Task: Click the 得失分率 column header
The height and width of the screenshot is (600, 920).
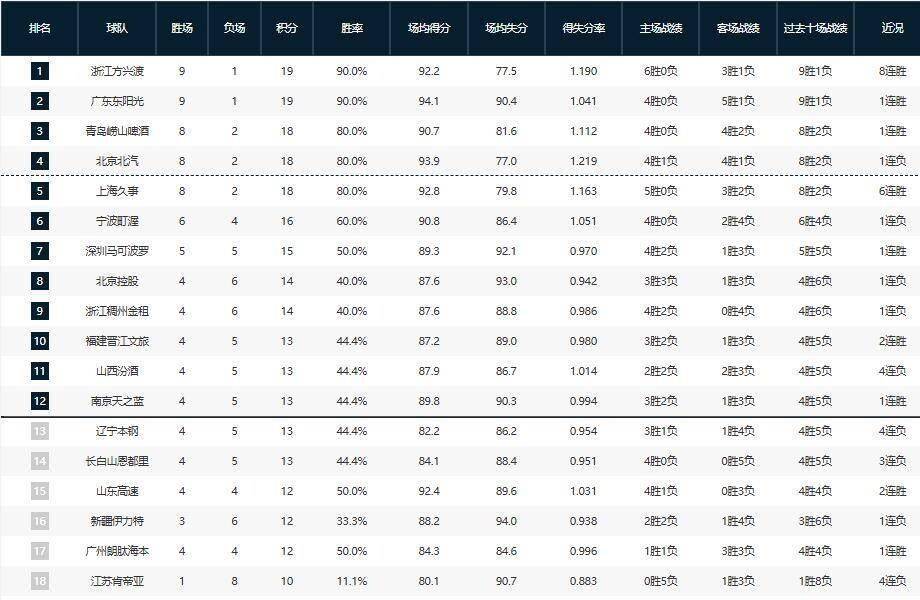Action: 583,28
